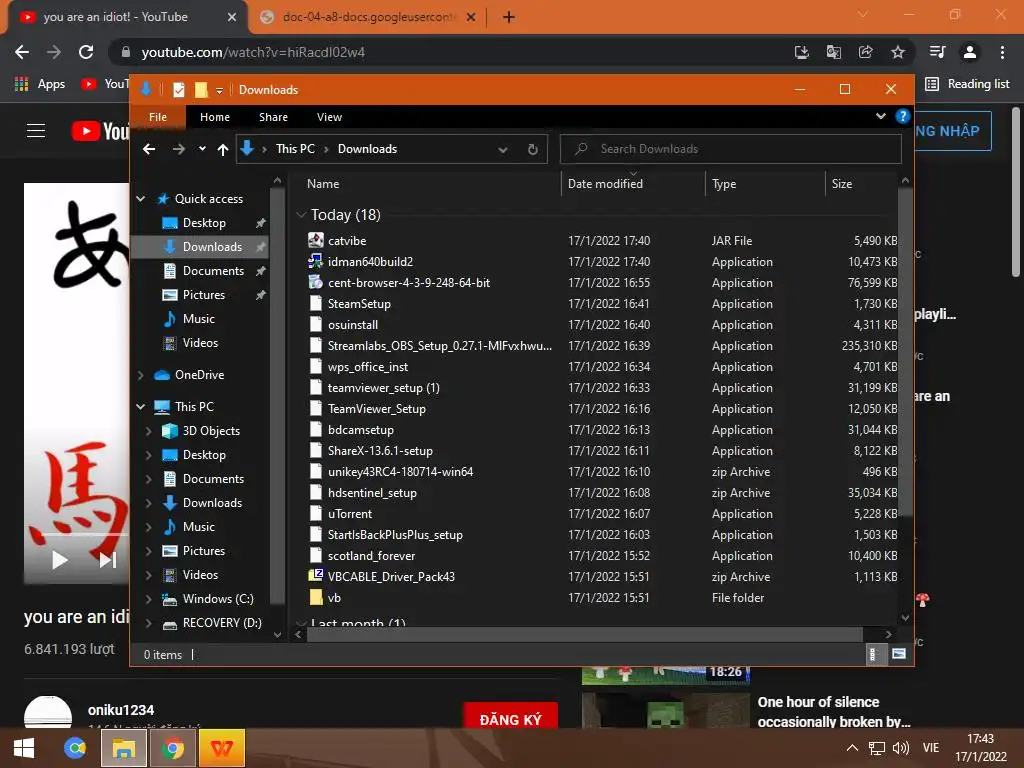1024x768 pixels.
Task: Expand RECOVERY (D:) drive node
Action: point(148,623)
